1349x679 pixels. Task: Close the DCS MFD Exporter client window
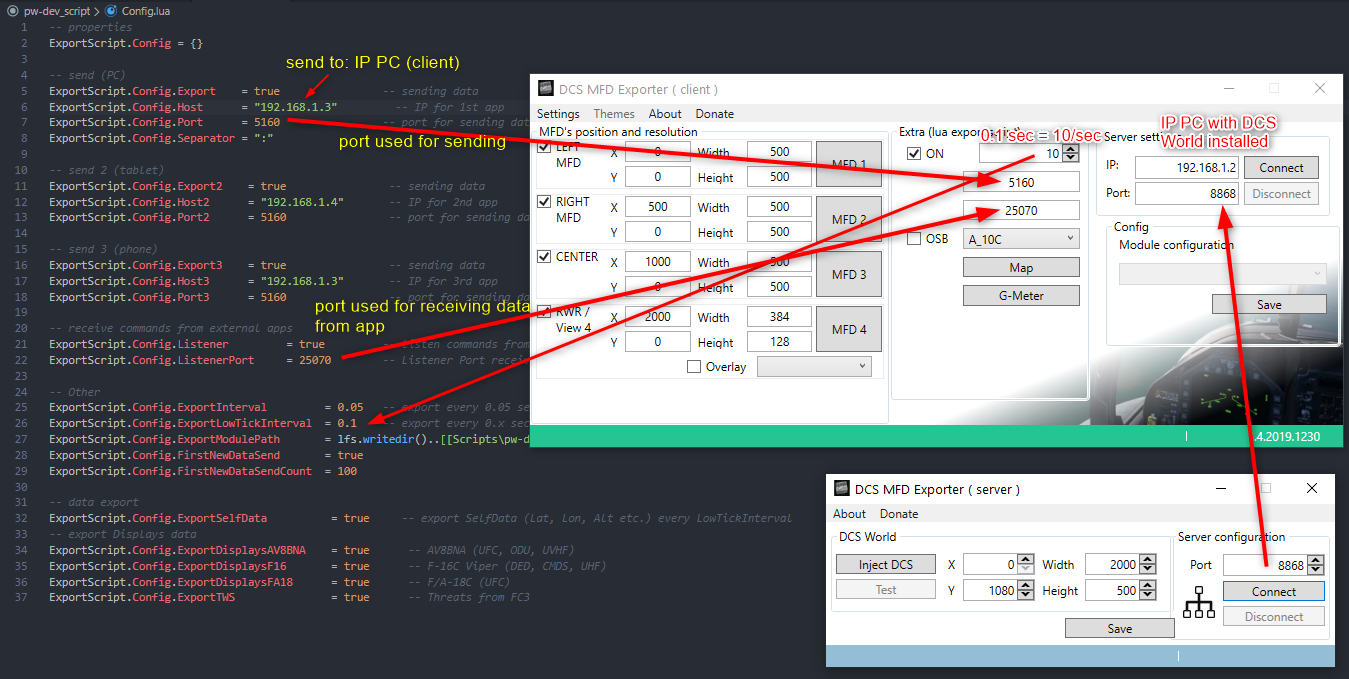point(1319,89)
